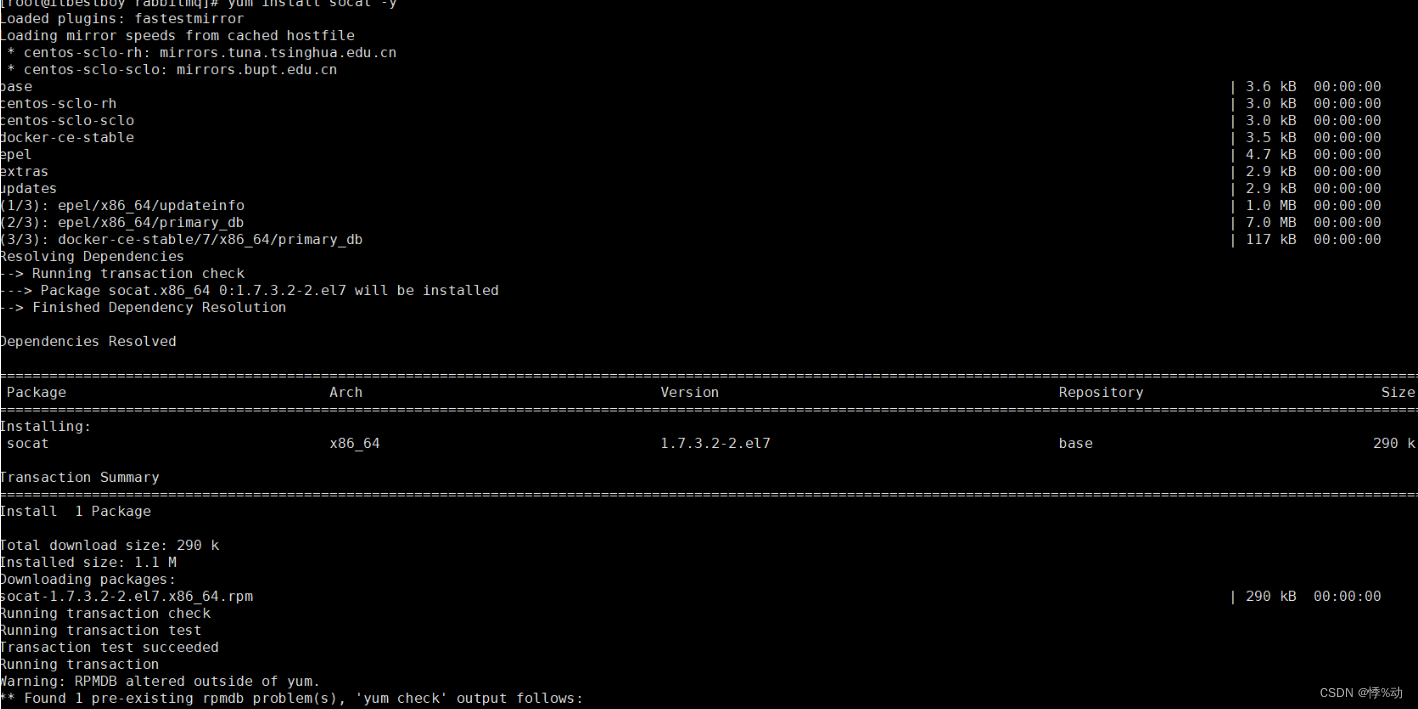The image size is (1418, 709).
Task: Click the epel/x86_64/primary_db download line
Action: (x=690, y=222)
